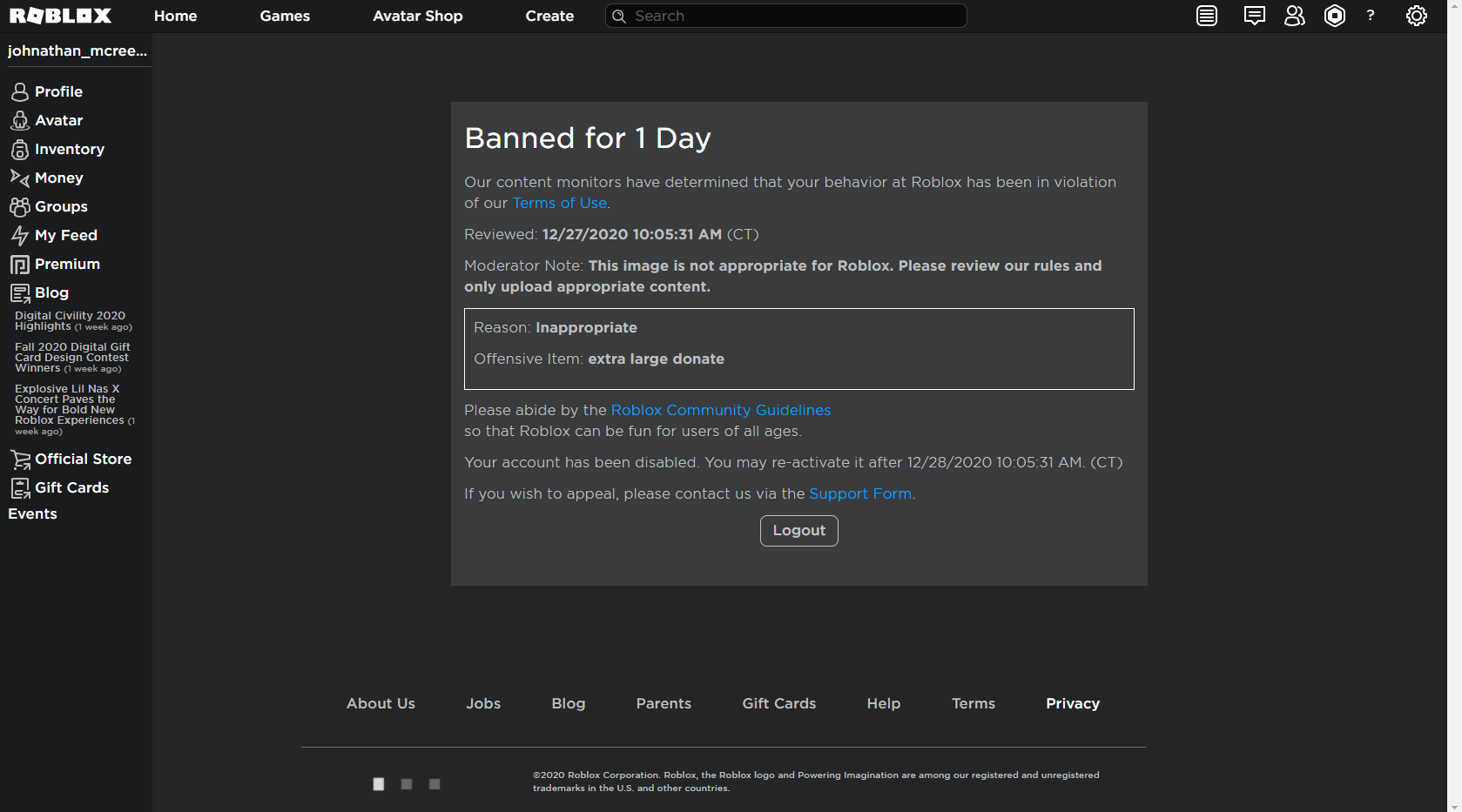Open Gift Cards in the footer
1462x812 pixels.
click(x=779, y=703)
